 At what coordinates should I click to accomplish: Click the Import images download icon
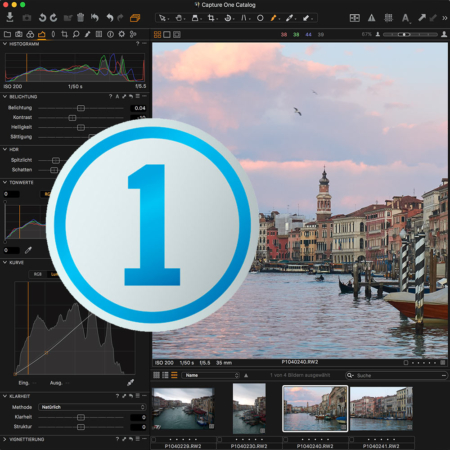tap(10, 17)
